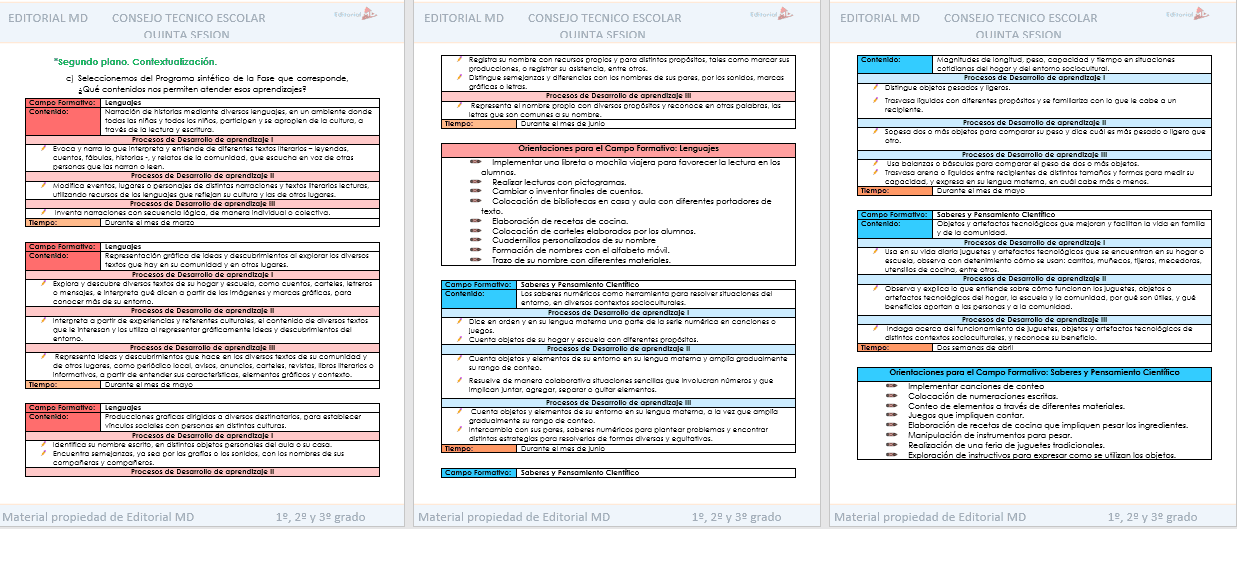Click 'Objetos y artefactos tecnológicos' content cell
This screenshot has height=563, width=1237.
click(1072, 228)
